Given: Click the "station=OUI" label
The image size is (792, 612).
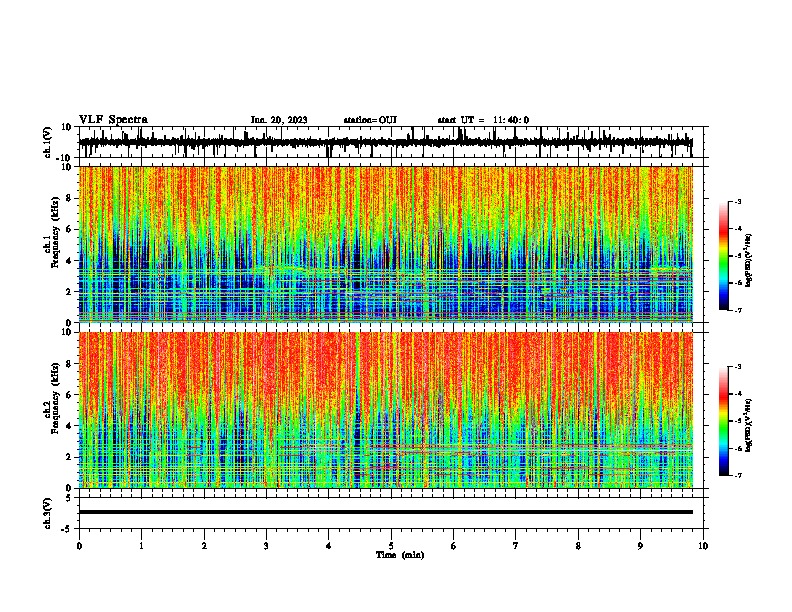Looking at the screenshot, I should [370, 120].
